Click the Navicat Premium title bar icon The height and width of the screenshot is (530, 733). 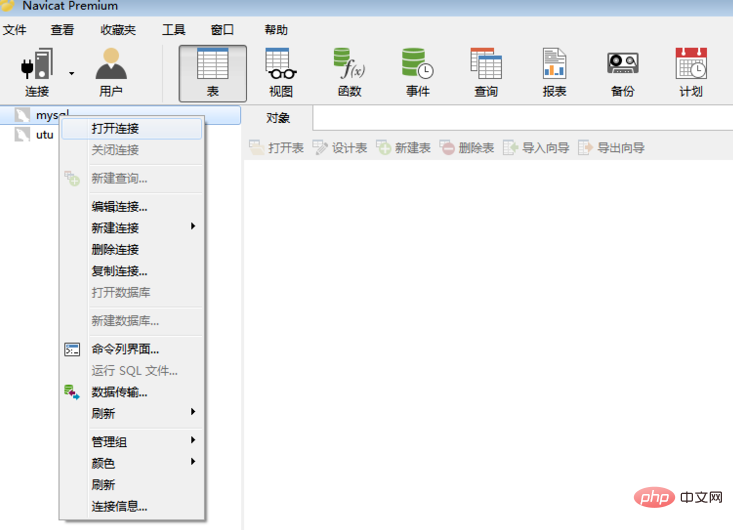7,5
